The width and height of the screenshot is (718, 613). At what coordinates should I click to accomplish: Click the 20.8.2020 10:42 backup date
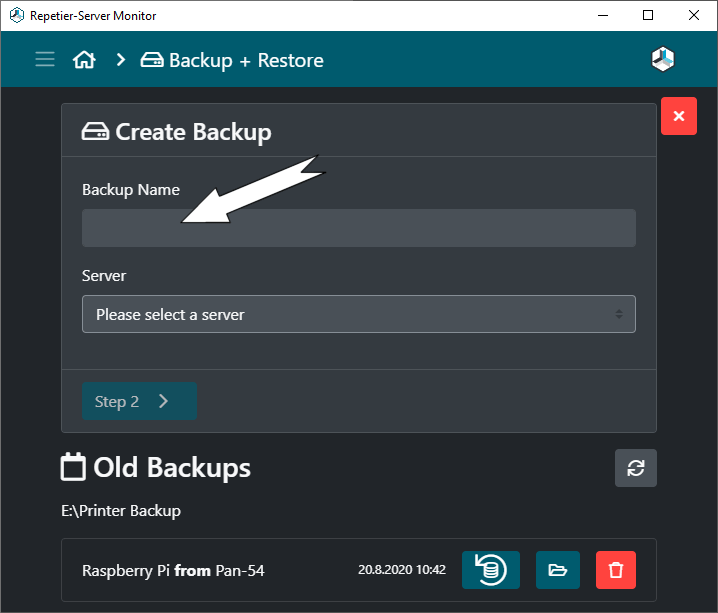point(402,570)
